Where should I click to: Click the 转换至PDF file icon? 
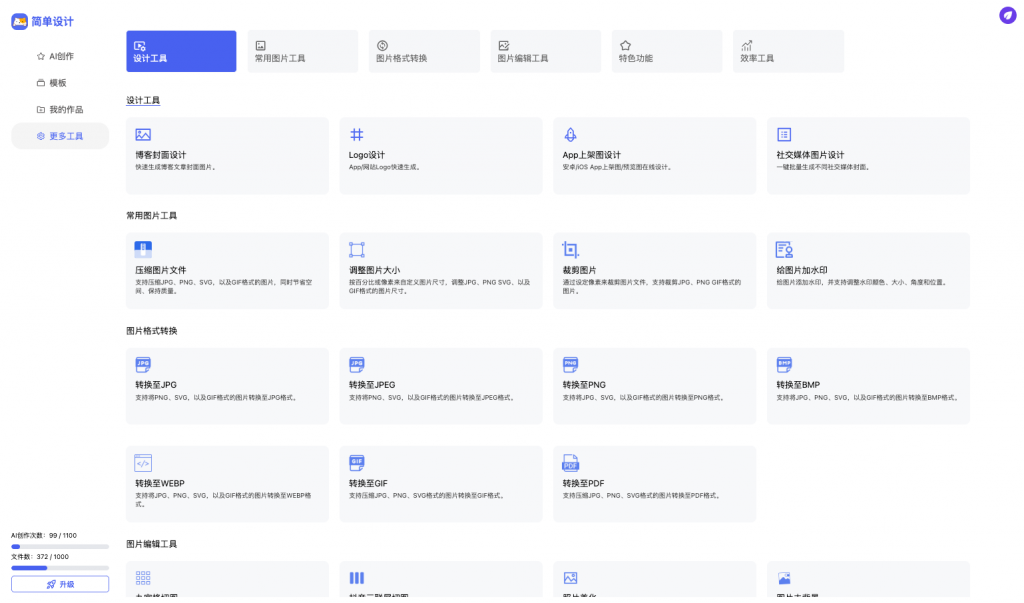coord(570,463)
